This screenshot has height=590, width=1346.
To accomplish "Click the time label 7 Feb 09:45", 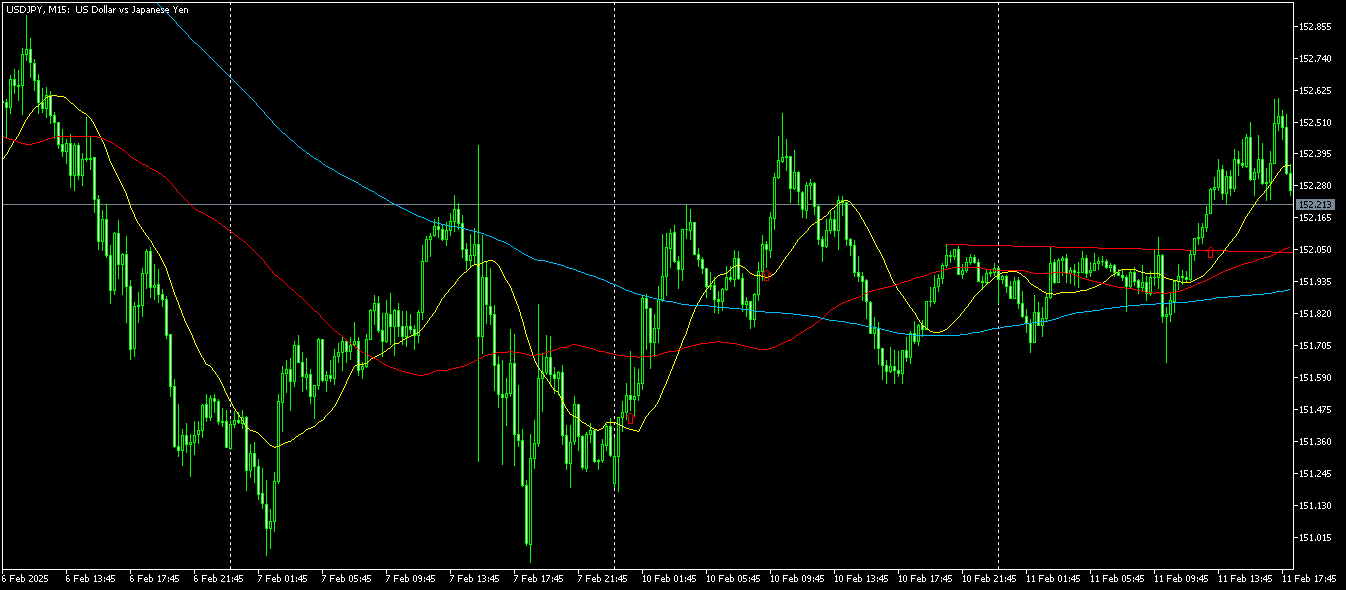I will [411, 578].
